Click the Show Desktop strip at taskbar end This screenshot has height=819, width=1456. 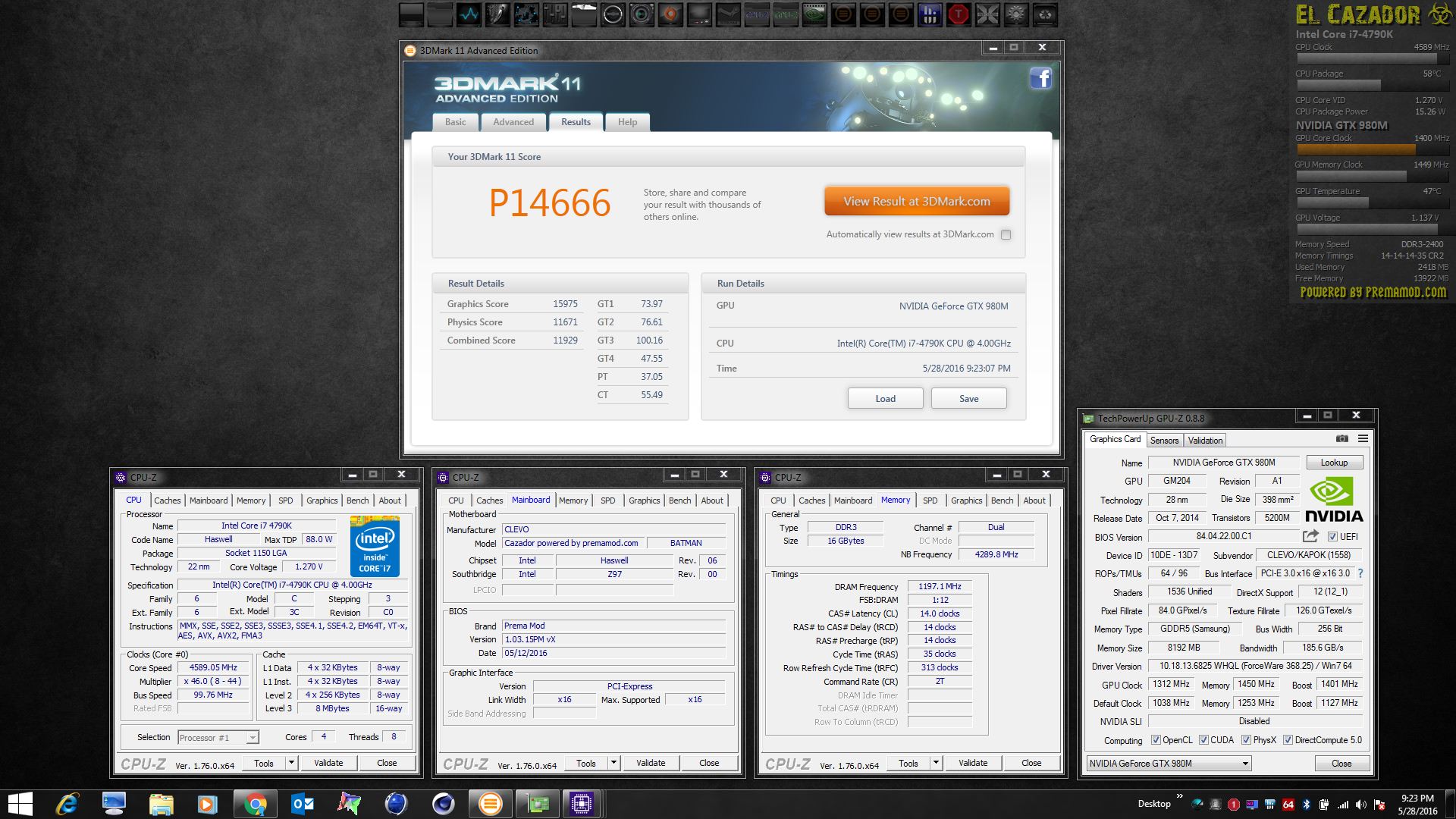(1452, 804)
